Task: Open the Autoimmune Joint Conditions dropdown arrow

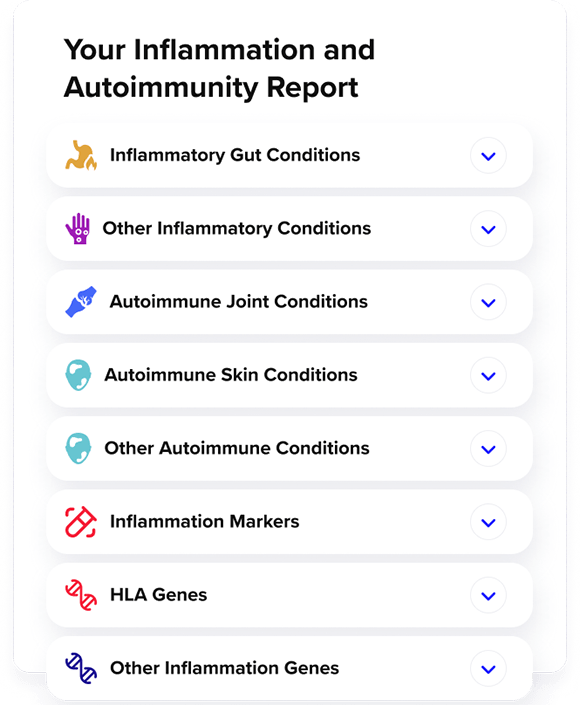Action: pyautogui.click(x=488, y=302)
